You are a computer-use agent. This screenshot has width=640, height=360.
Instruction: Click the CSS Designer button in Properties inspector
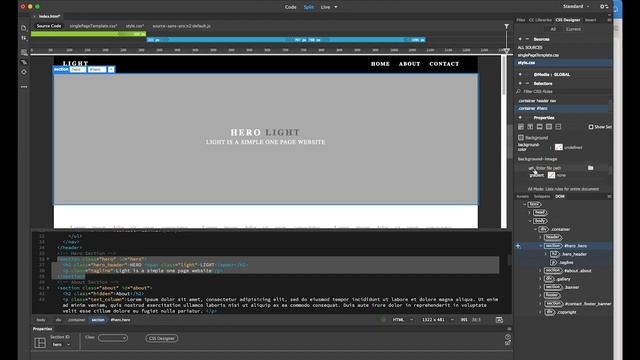162,338
